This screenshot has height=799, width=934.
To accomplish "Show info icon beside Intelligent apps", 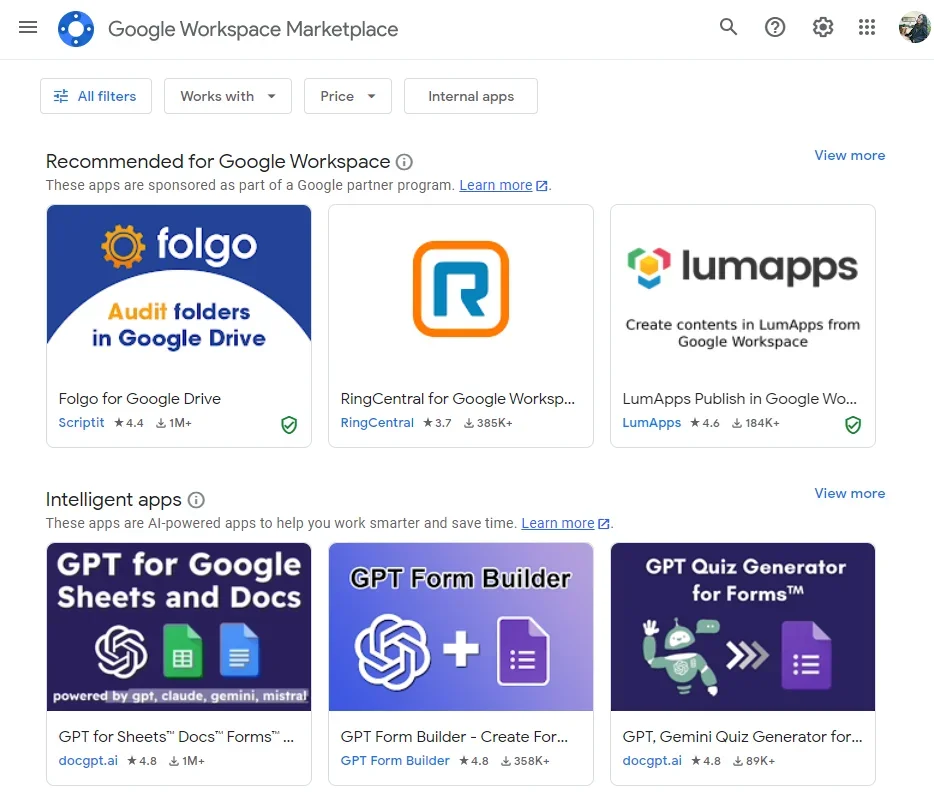I will [196, 500].
